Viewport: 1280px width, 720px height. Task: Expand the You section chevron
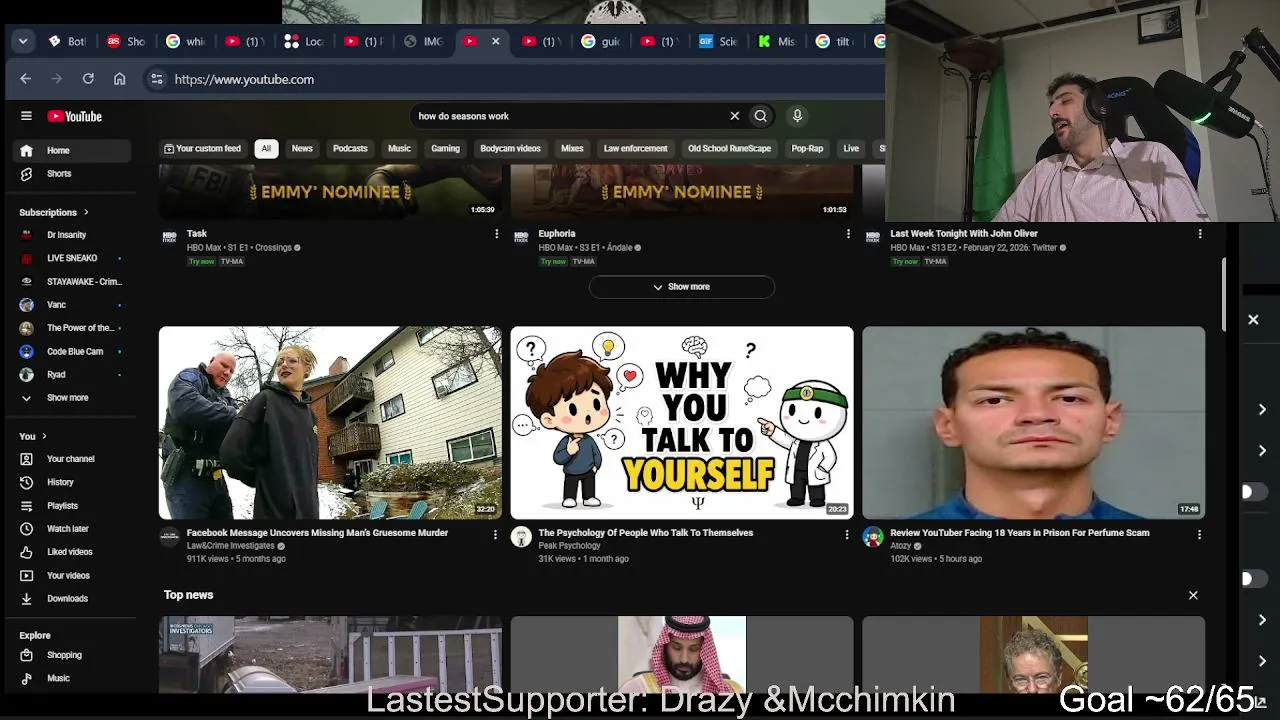point(44,436)
